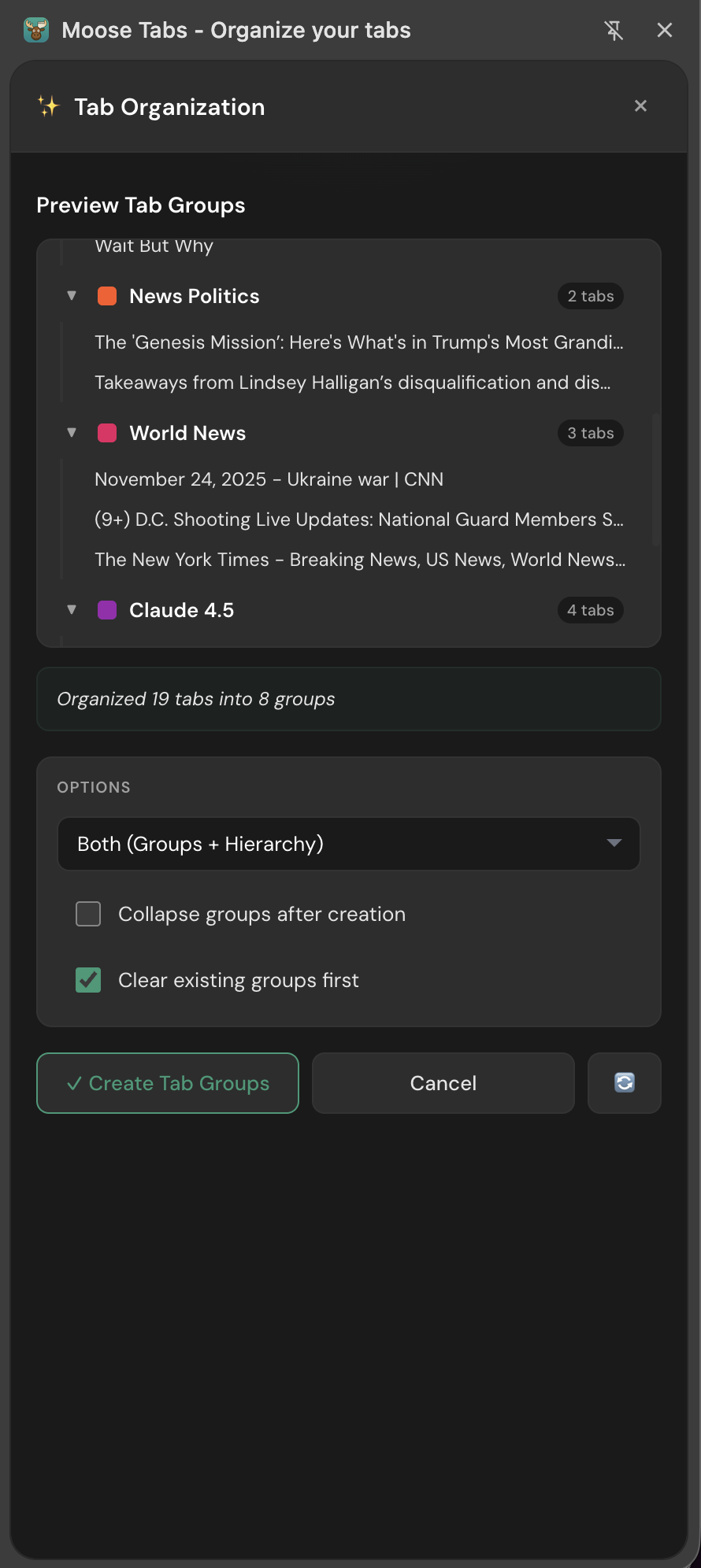Select the Lindsey Halligan takeaways tab entry

click(x=353, y=383)
